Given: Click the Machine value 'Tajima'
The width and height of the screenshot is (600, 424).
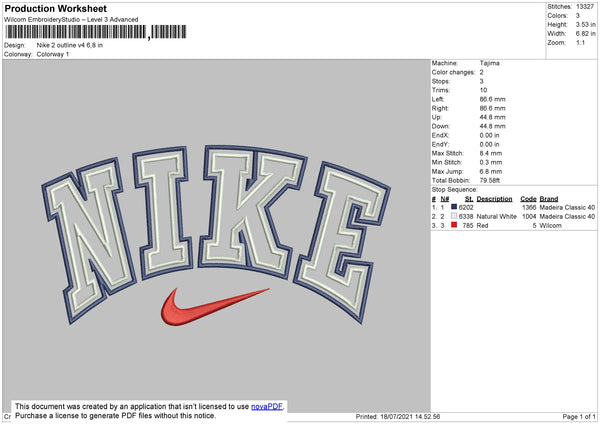Looking at the screenshot, I should 489,63.
